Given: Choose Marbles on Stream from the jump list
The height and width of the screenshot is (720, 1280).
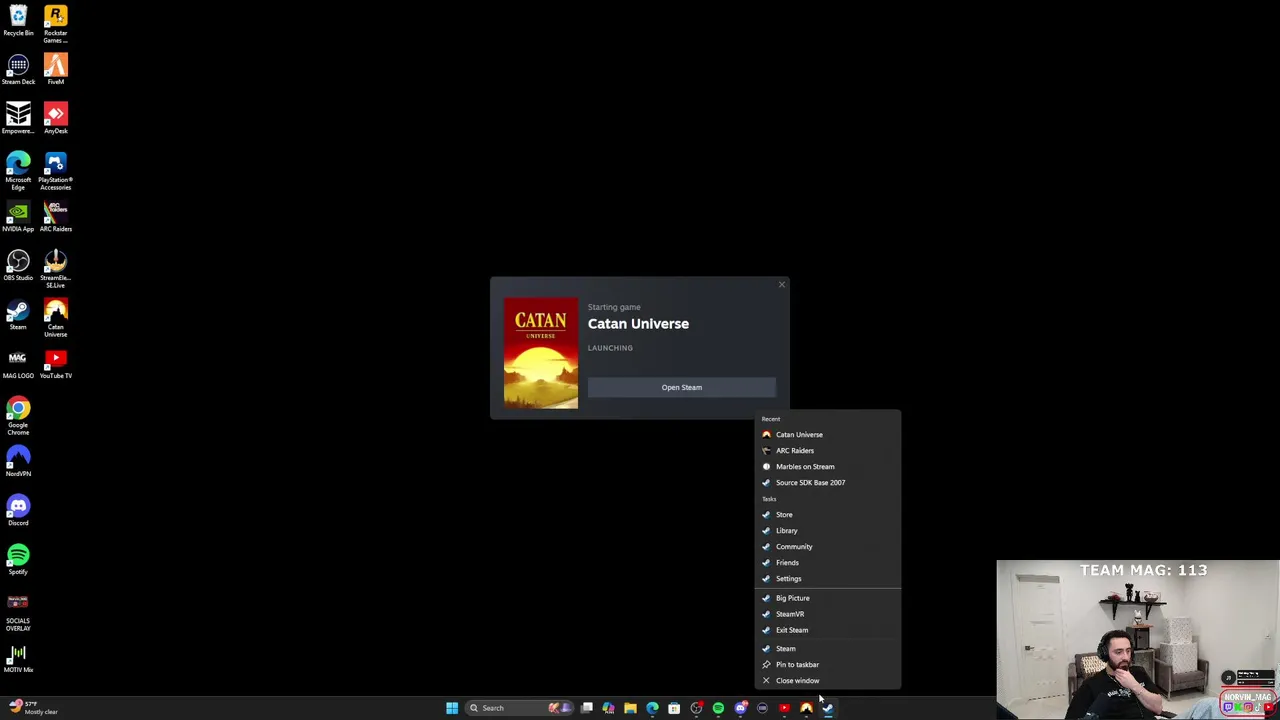Looking at the screenshot, I should (x=827, y=466).
